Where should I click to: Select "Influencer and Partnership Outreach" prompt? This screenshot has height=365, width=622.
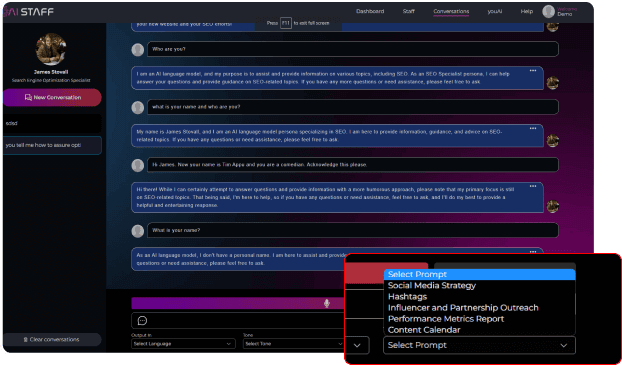pyautogui.click(x=479, y=308)
